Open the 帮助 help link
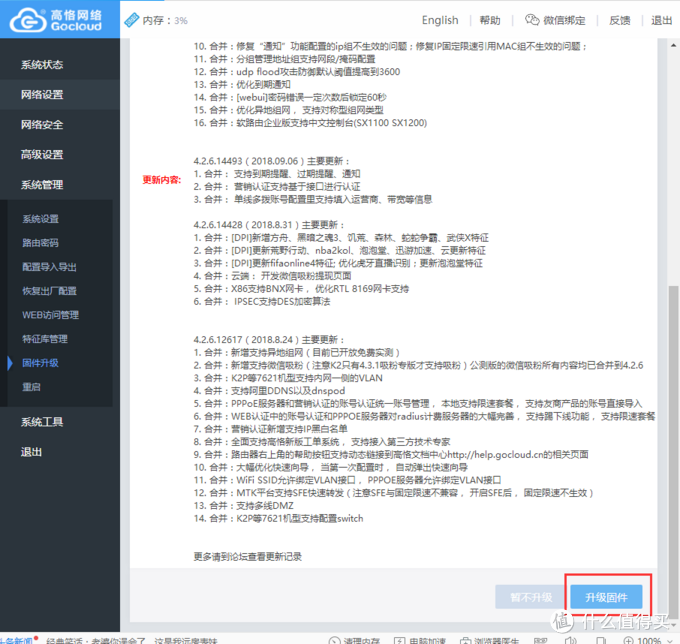 click(490, 20)
